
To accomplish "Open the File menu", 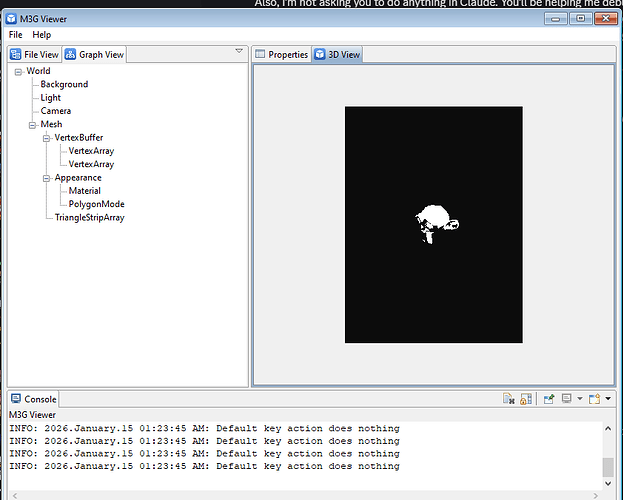I will pyautogui.click(x=15, y=35).
